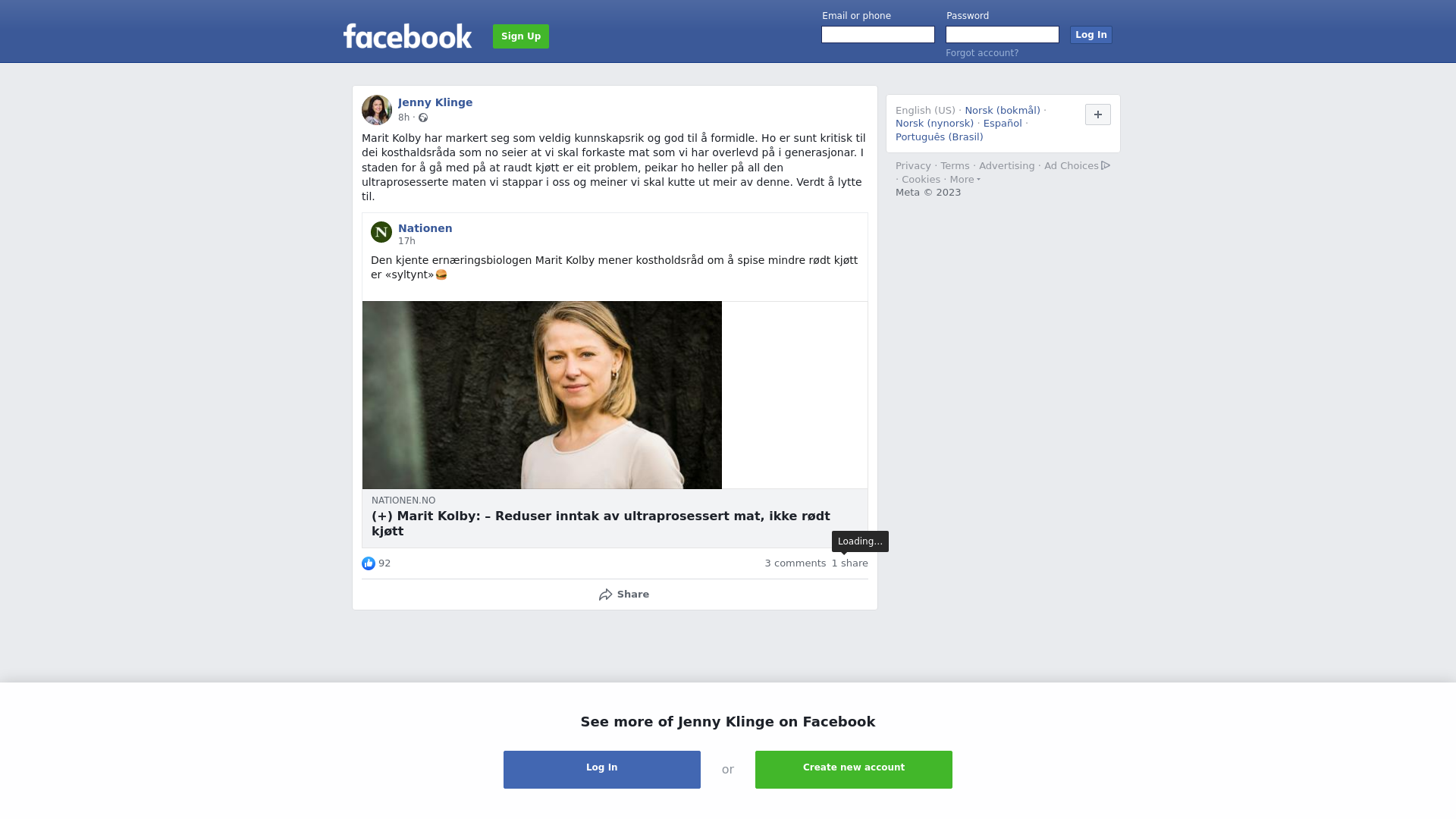The image size is (1456, 819).
Task: Click the green Sign Up button
Action: tap(521, 36)
